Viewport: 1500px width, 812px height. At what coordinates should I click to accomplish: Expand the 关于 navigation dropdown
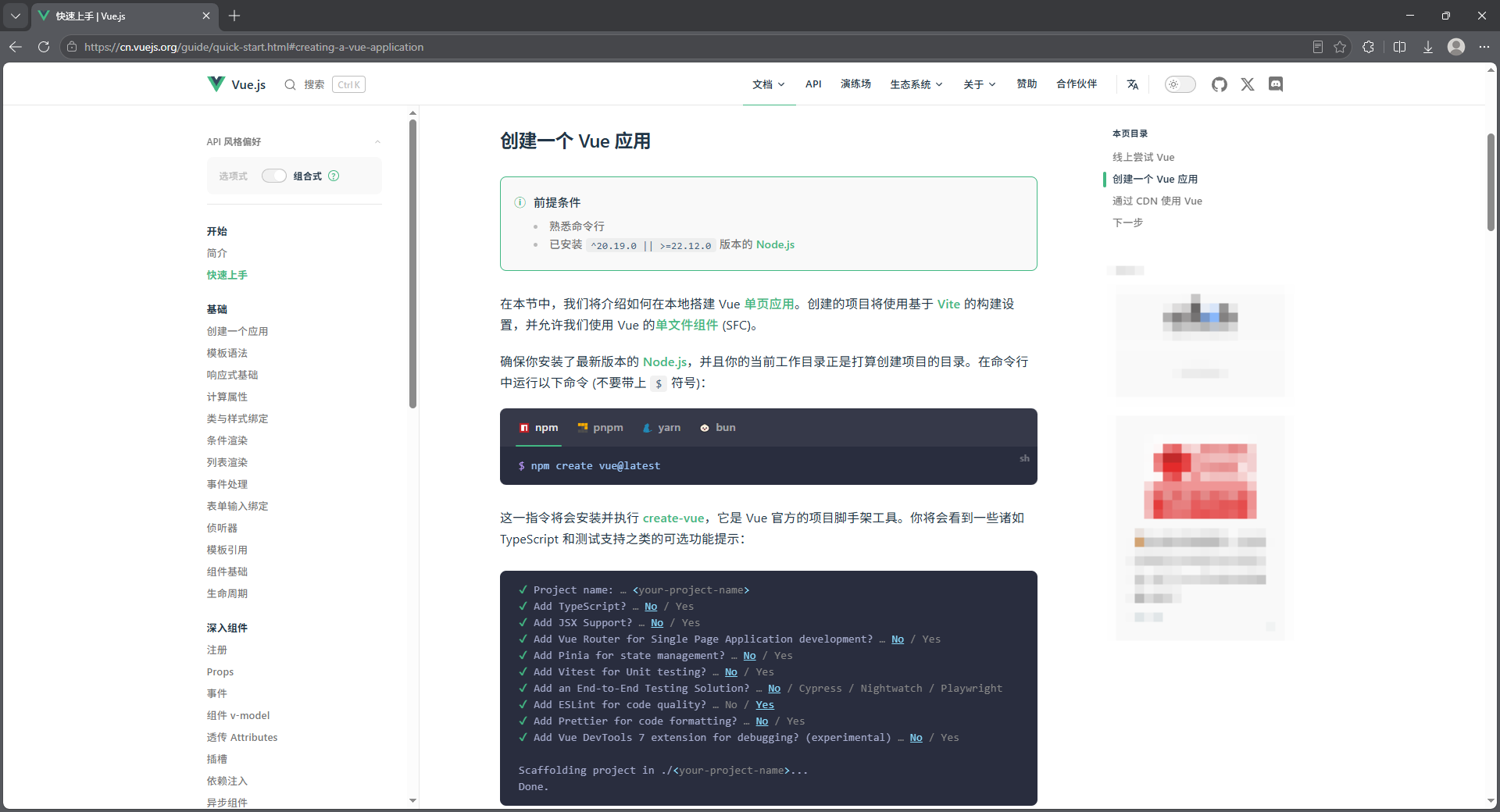click(x=980, y=84)
